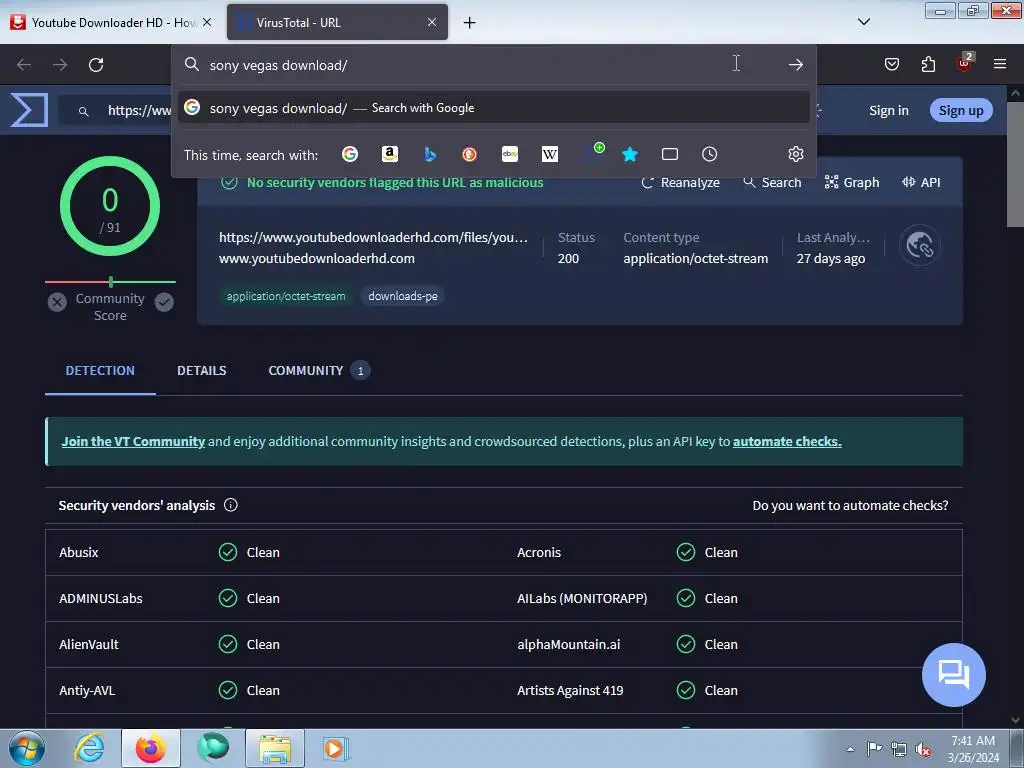1024x768 pixels.
Task: Click the info icon beside Security vendors' analysis
Action: tap(231, 505)
